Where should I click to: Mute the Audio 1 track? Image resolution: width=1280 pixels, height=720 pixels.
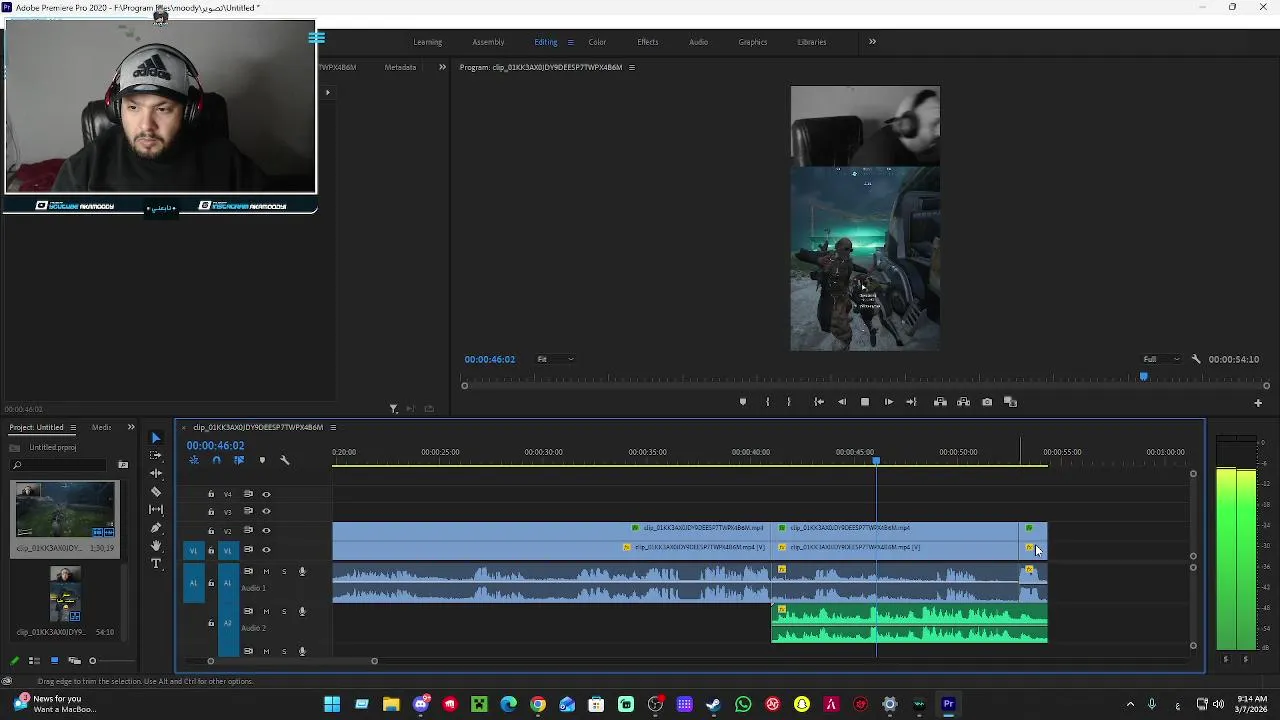coord(266,572)
